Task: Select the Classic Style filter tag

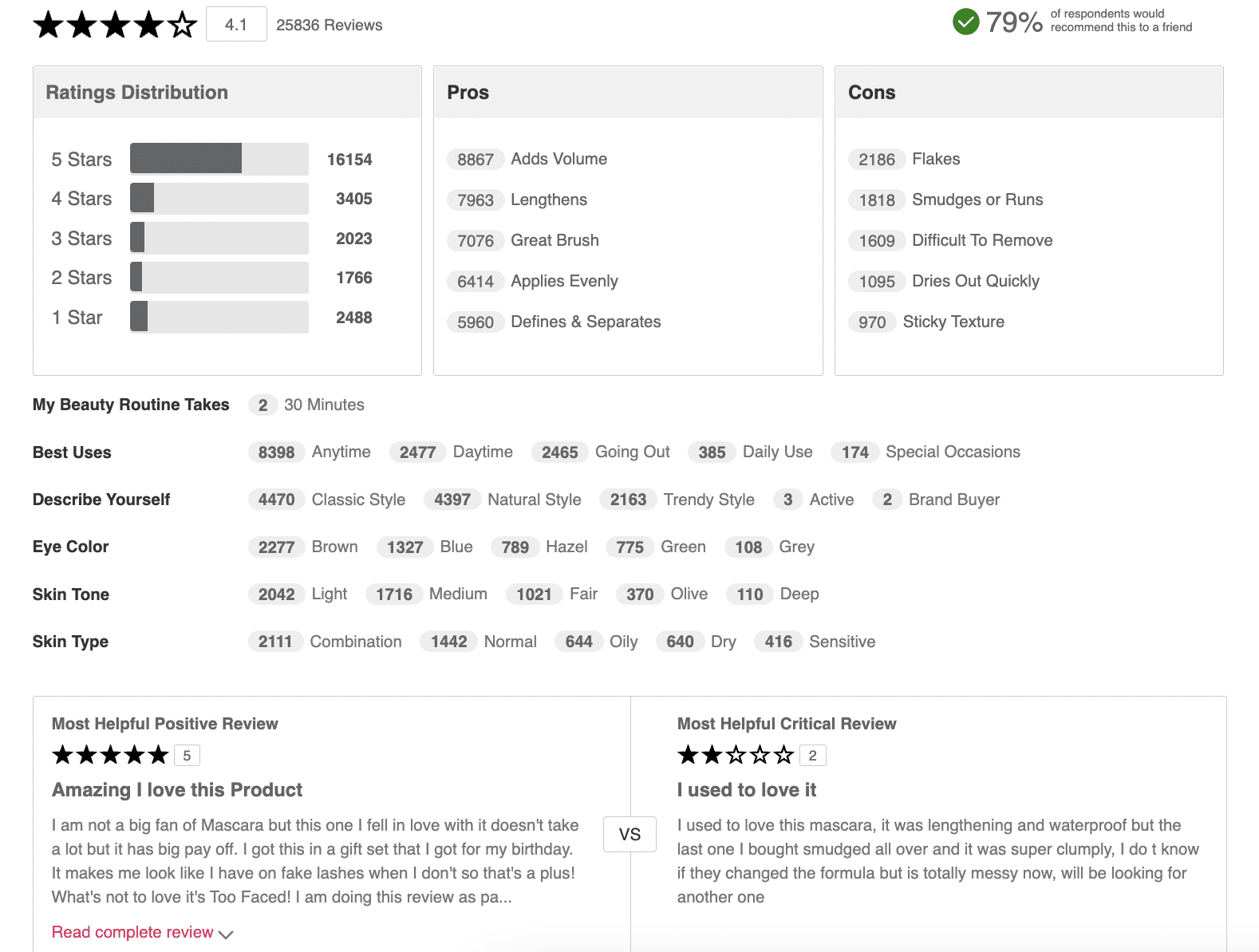Action: tap(358, 500)
